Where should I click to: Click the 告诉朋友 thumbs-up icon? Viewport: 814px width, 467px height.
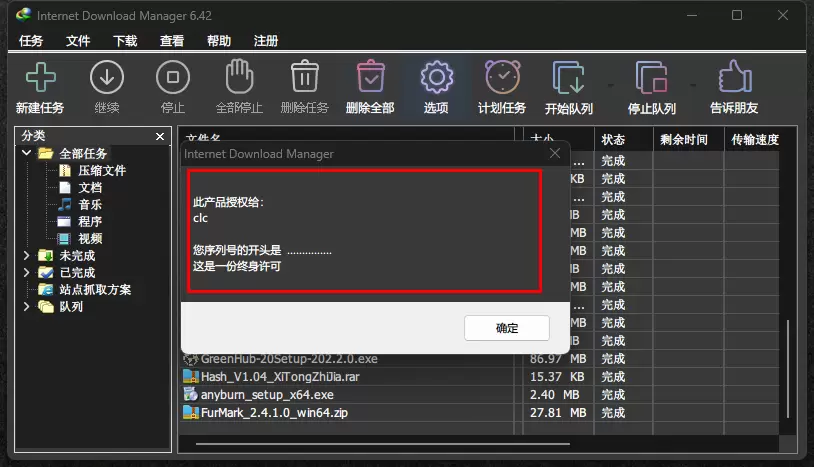click(x=734, y=78)
